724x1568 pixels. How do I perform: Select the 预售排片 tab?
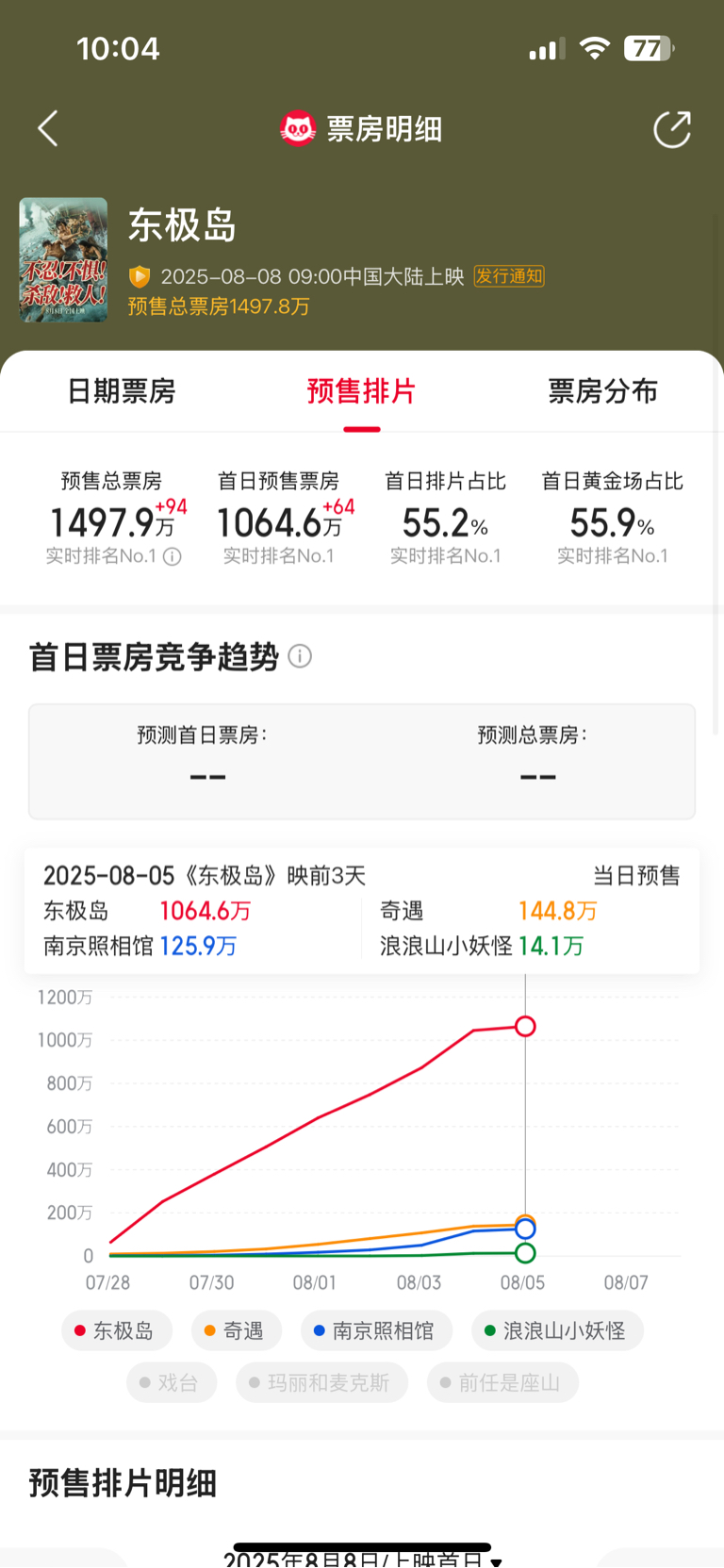(x=362, y=391)
